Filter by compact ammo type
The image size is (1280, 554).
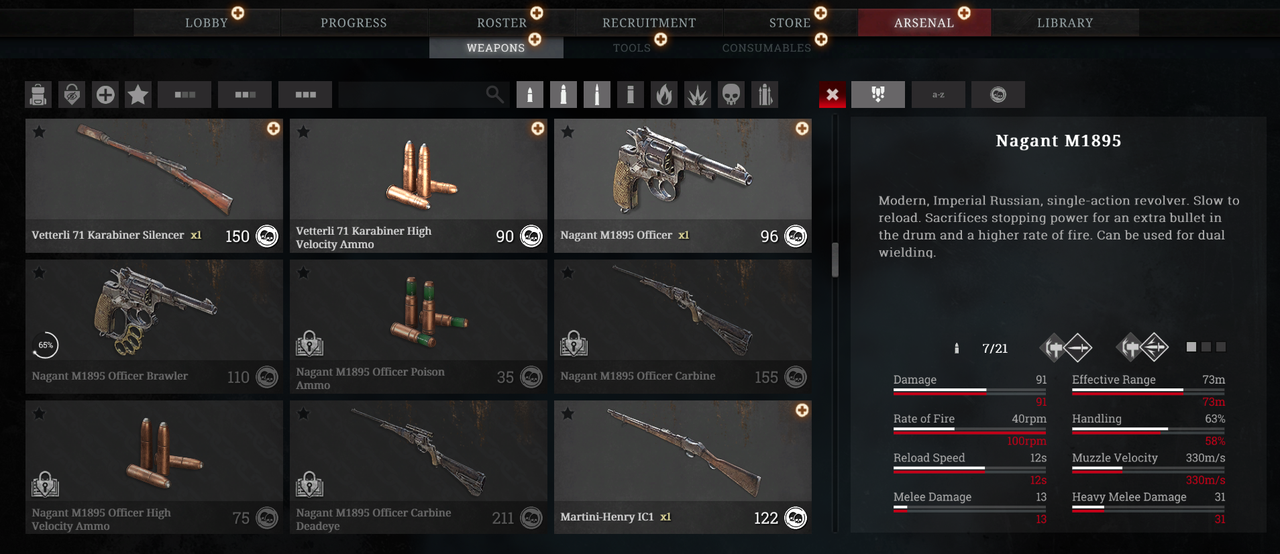point(530,95)
